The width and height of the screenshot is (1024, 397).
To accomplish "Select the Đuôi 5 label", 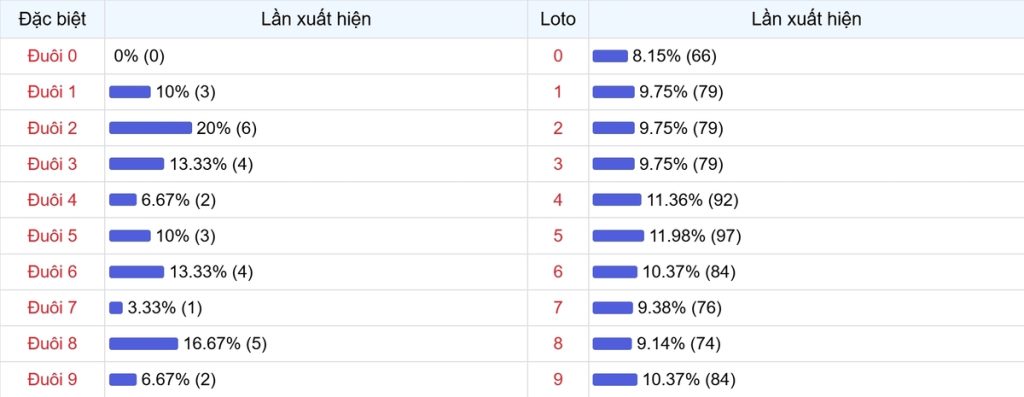I will pyautogui.click(x=52, y=236).
